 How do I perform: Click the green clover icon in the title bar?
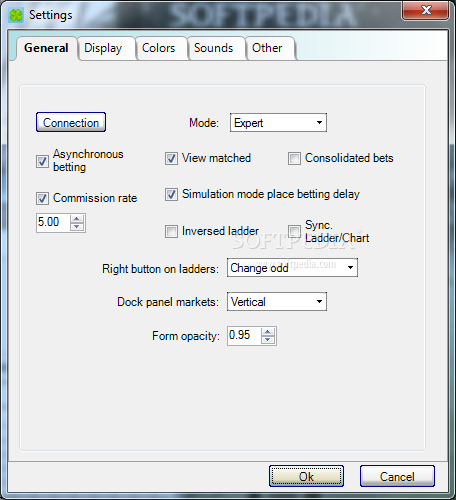pyautogui.click(x=16, y=15)
